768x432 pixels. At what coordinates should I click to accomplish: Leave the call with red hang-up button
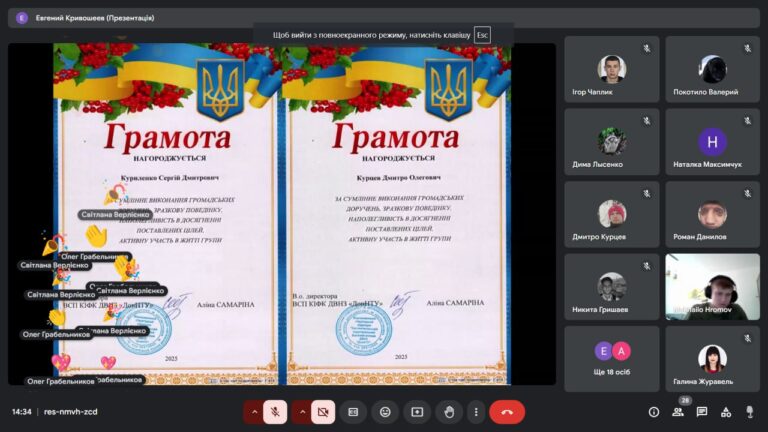tap(507, 412)
